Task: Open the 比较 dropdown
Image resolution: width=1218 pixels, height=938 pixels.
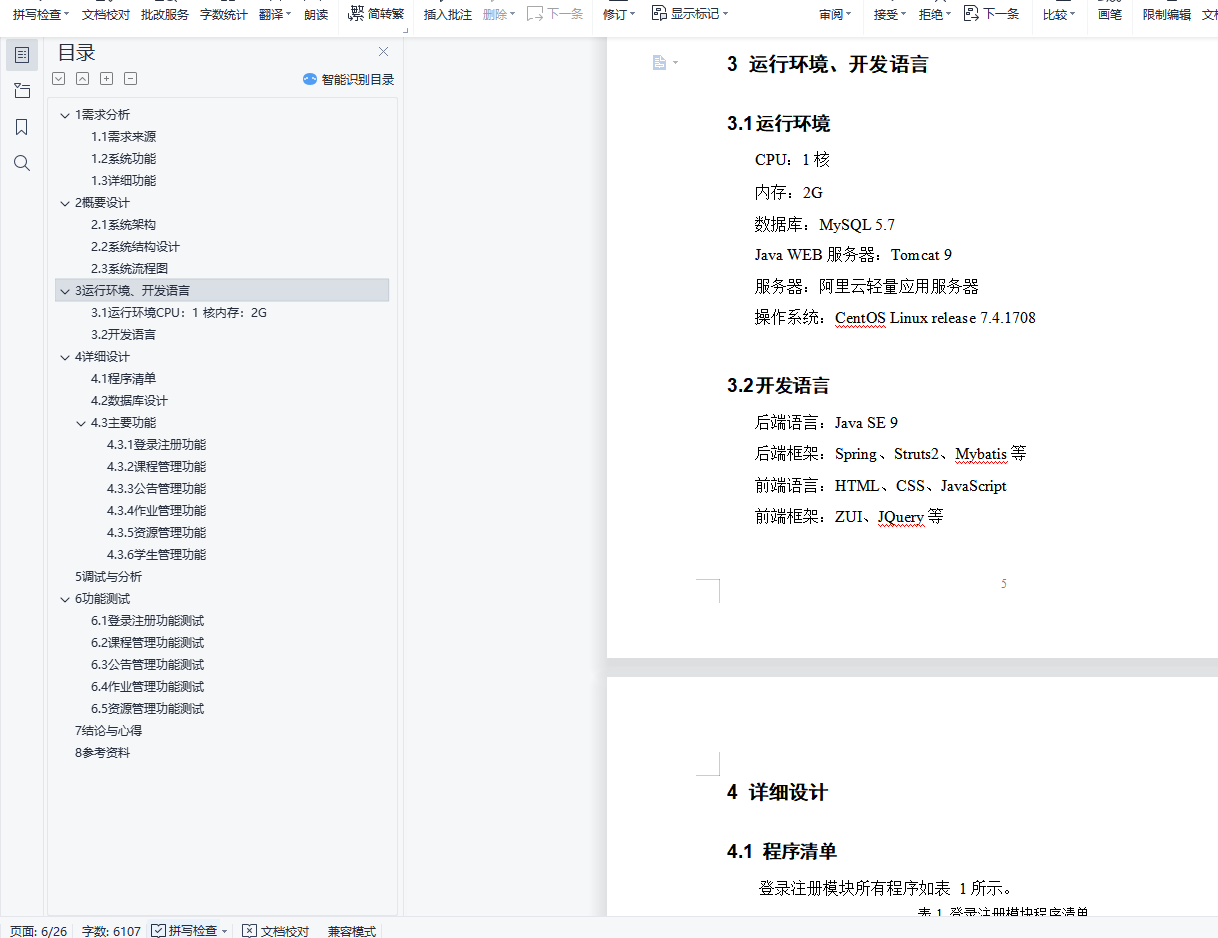Action: [1059, 15]
